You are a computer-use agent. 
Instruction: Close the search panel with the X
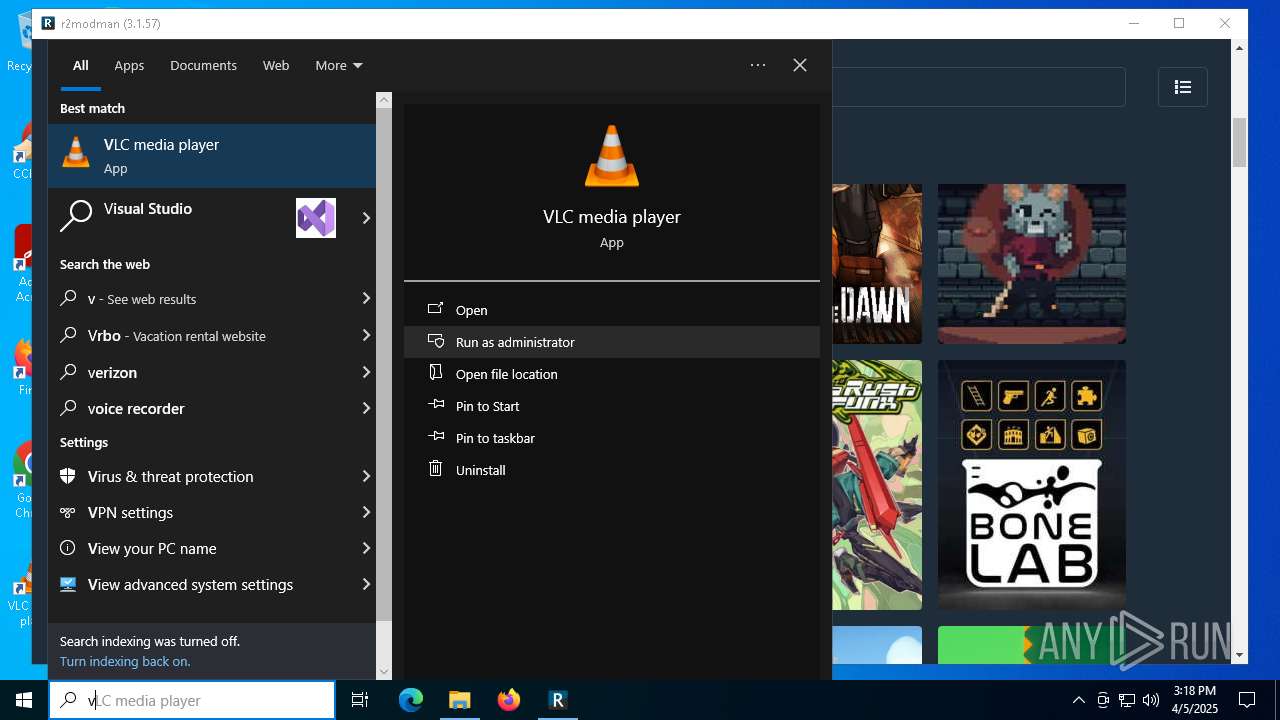click(x=800, y=65)
